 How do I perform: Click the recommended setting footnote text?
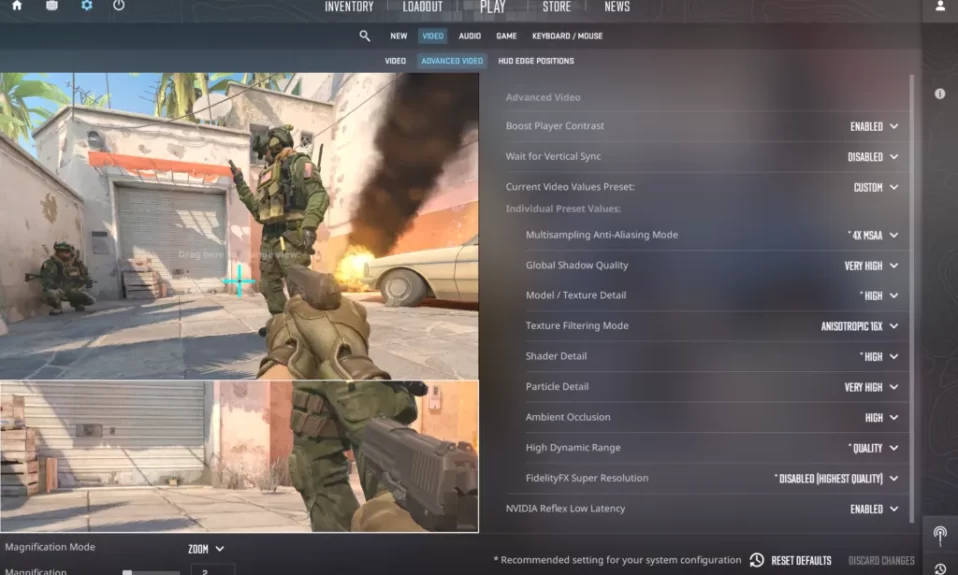(617, 560)
